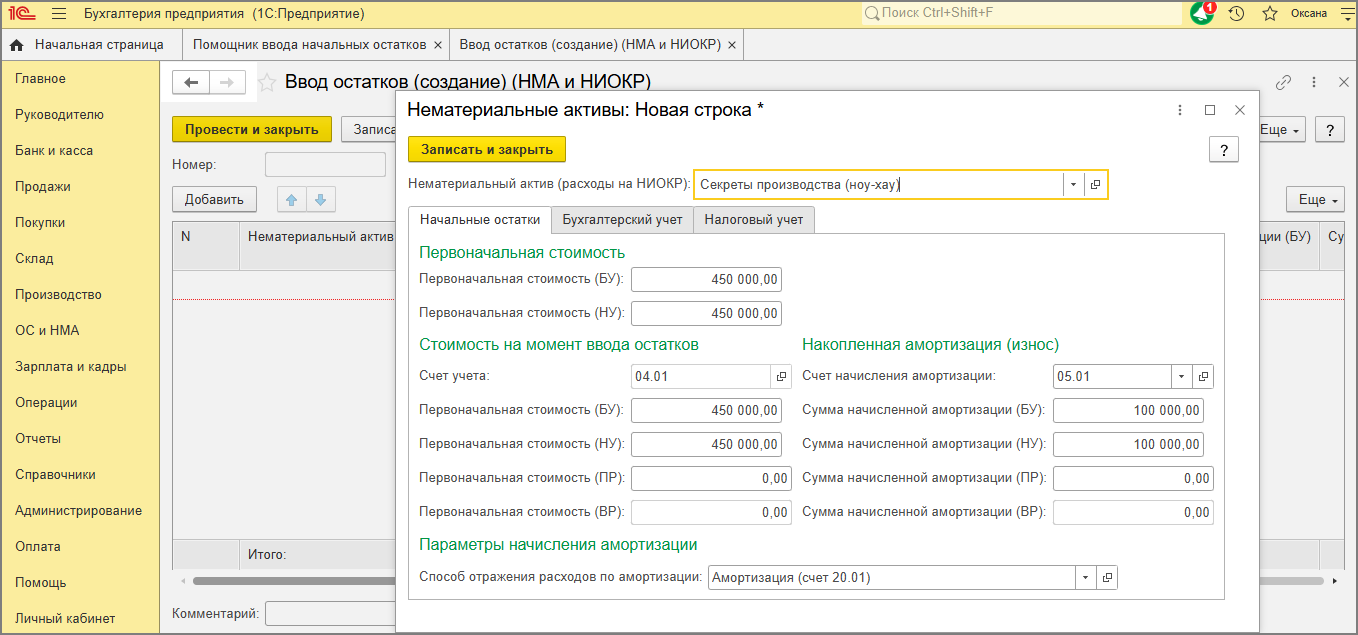Open document three-dot menu
The width and height of the screenshot is (1358, 635).
(x=1314, y=82)
